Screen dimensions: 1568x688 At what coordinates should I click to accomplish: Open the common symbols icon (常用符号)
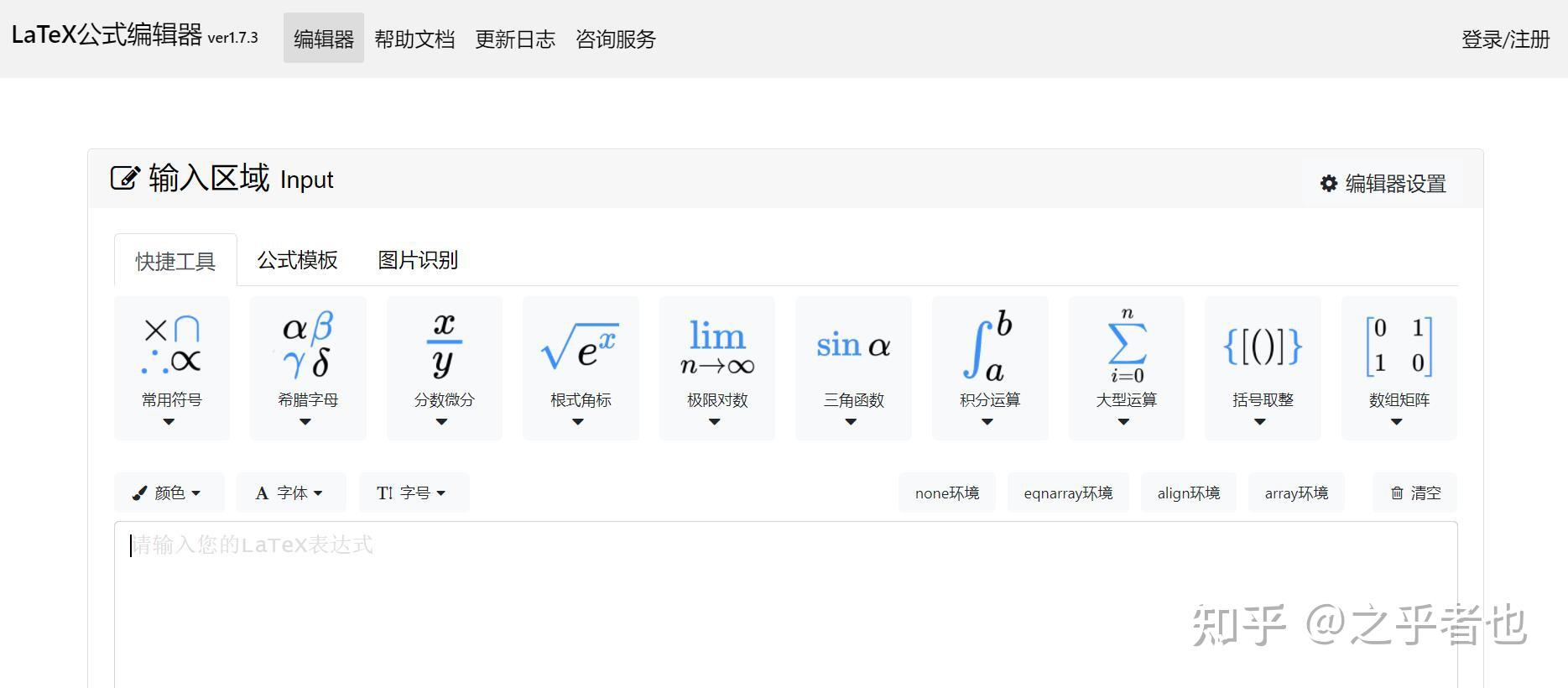[172, 346]
